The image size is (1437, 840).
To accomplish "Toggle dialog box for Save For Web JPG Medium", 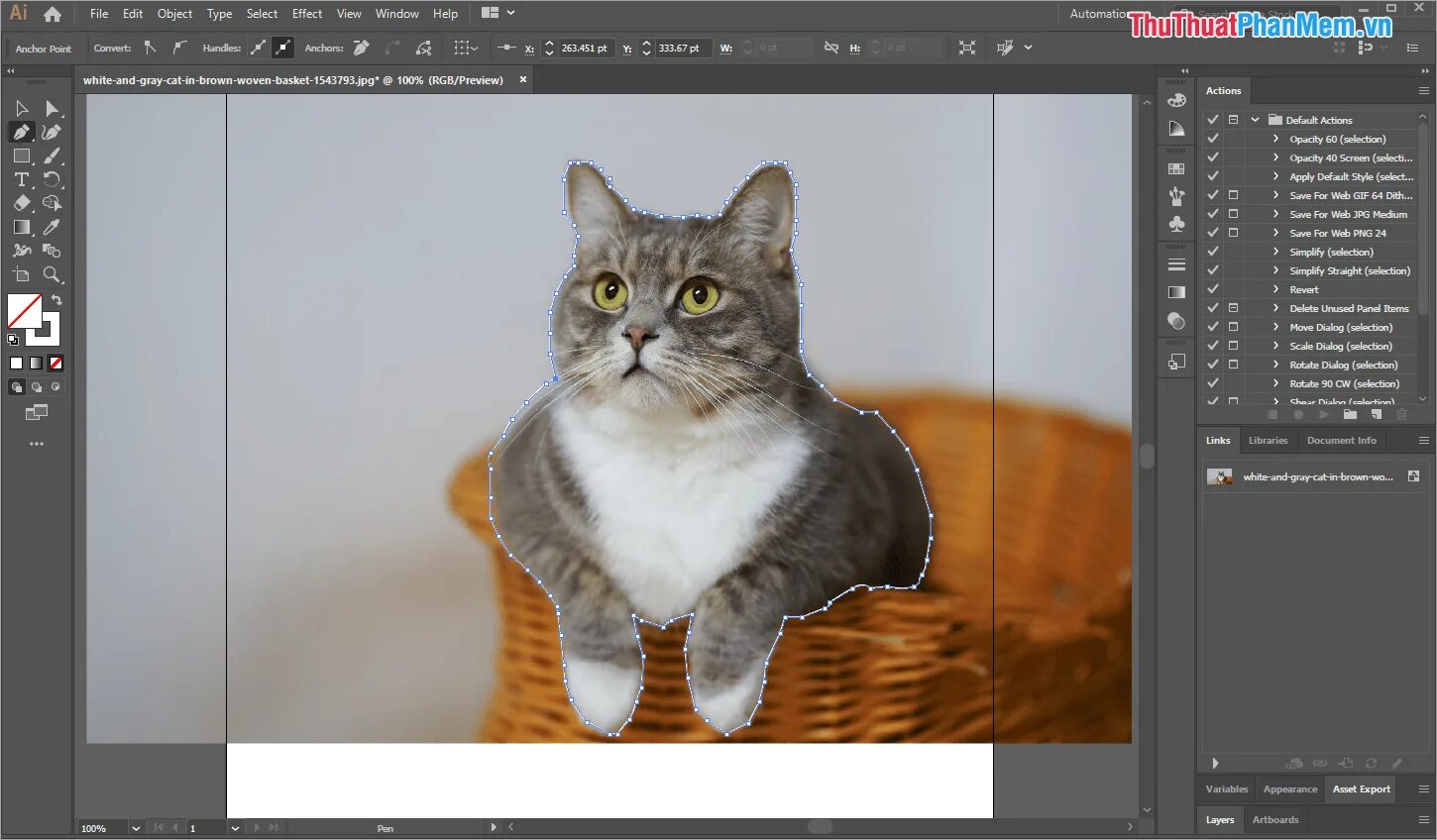I will (1233, 214).
